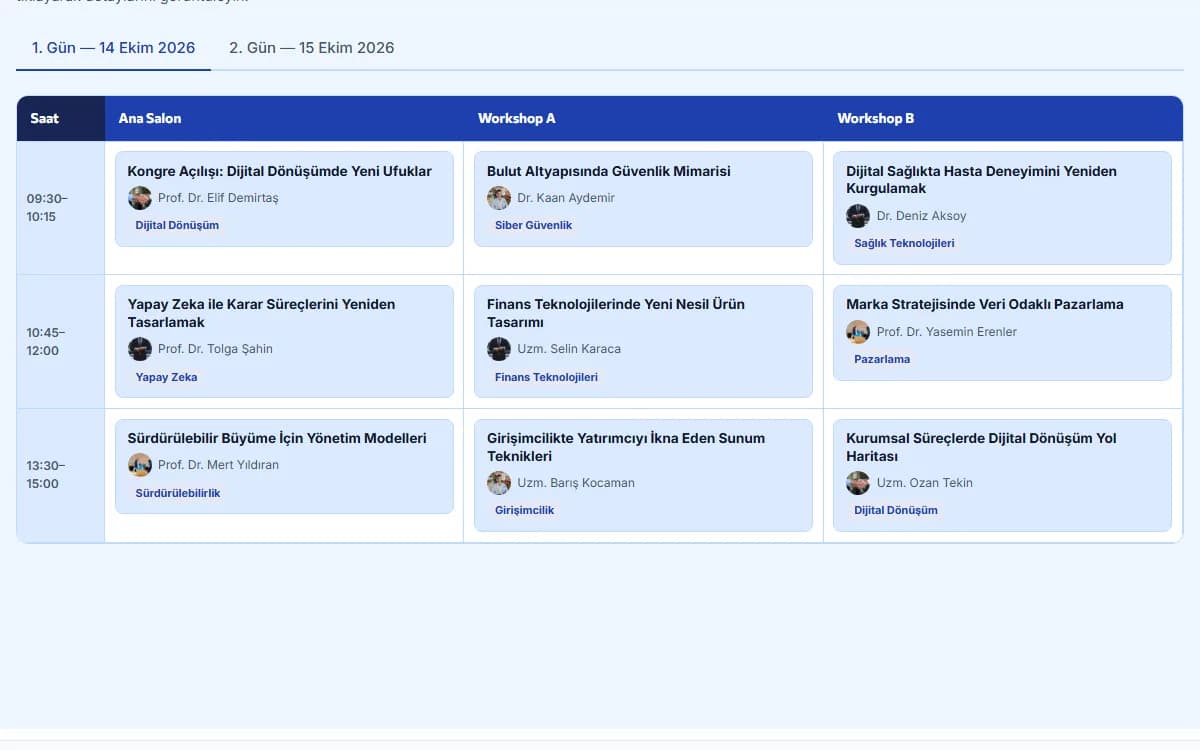Open Dijital Sağlıkta Hasta Deneyimini session
Image resolution: width=1200 pixels, height=750 pixels.
click(1002, 208)
